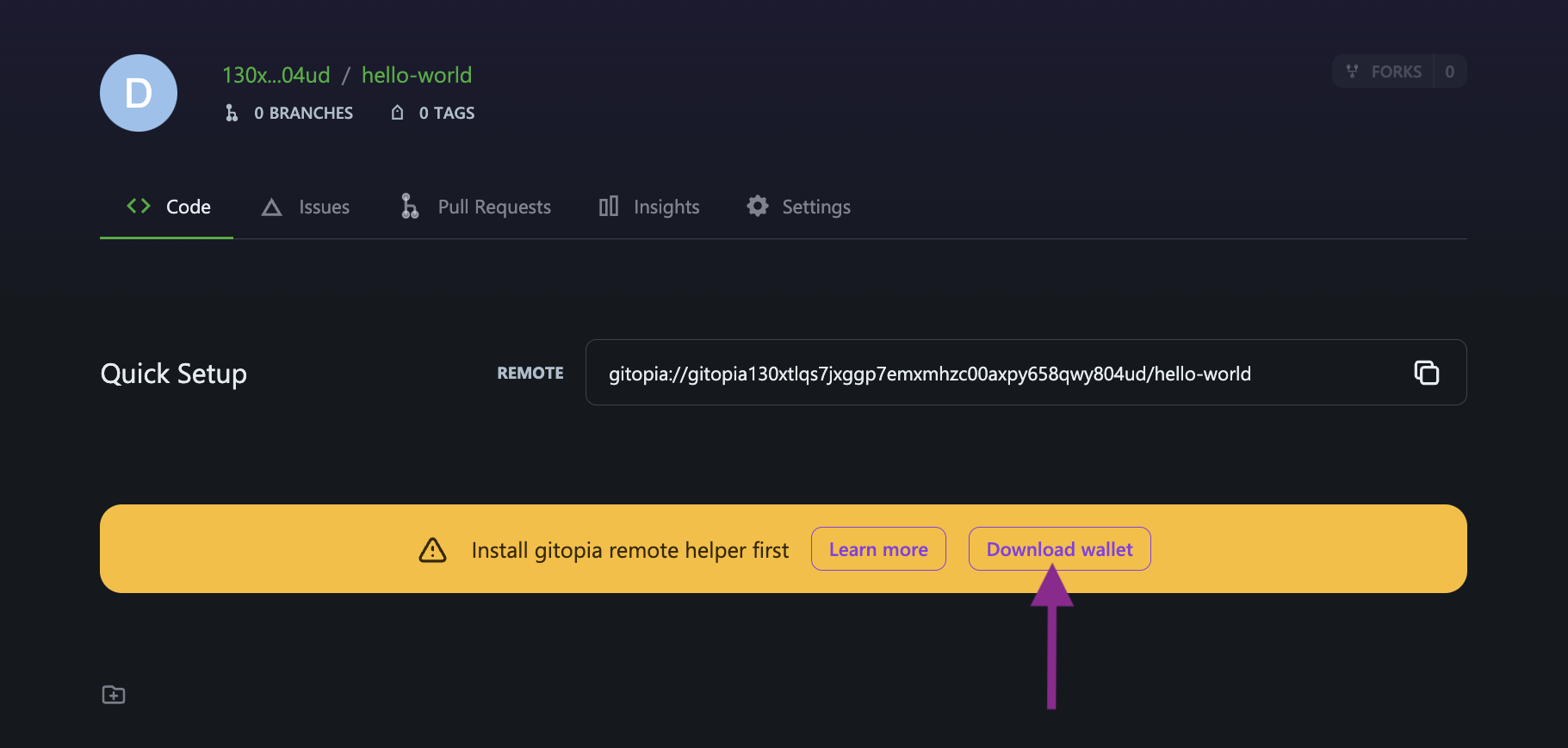Click the Learn more button

878,549
